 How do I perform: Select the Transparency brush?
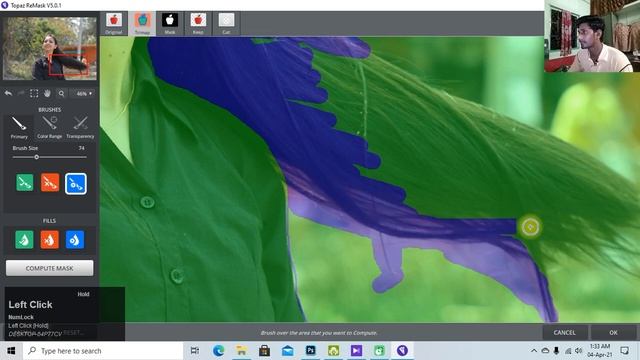[80, 127]
